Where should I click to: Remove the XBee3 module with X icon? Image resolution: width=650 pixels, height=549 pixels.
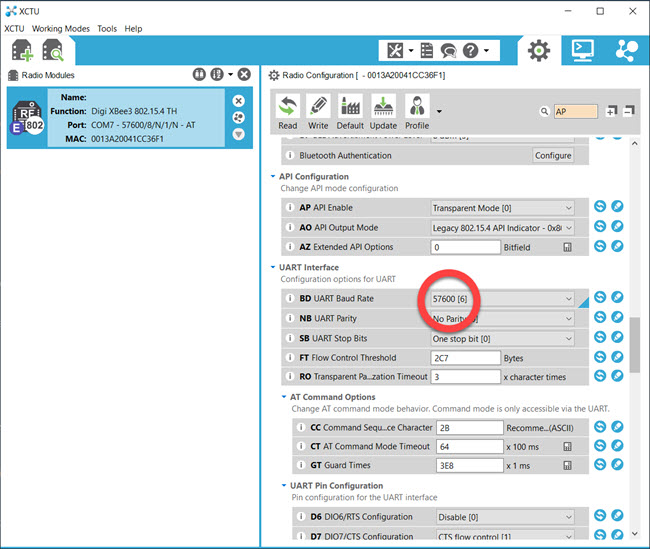(x=238, y=101)
